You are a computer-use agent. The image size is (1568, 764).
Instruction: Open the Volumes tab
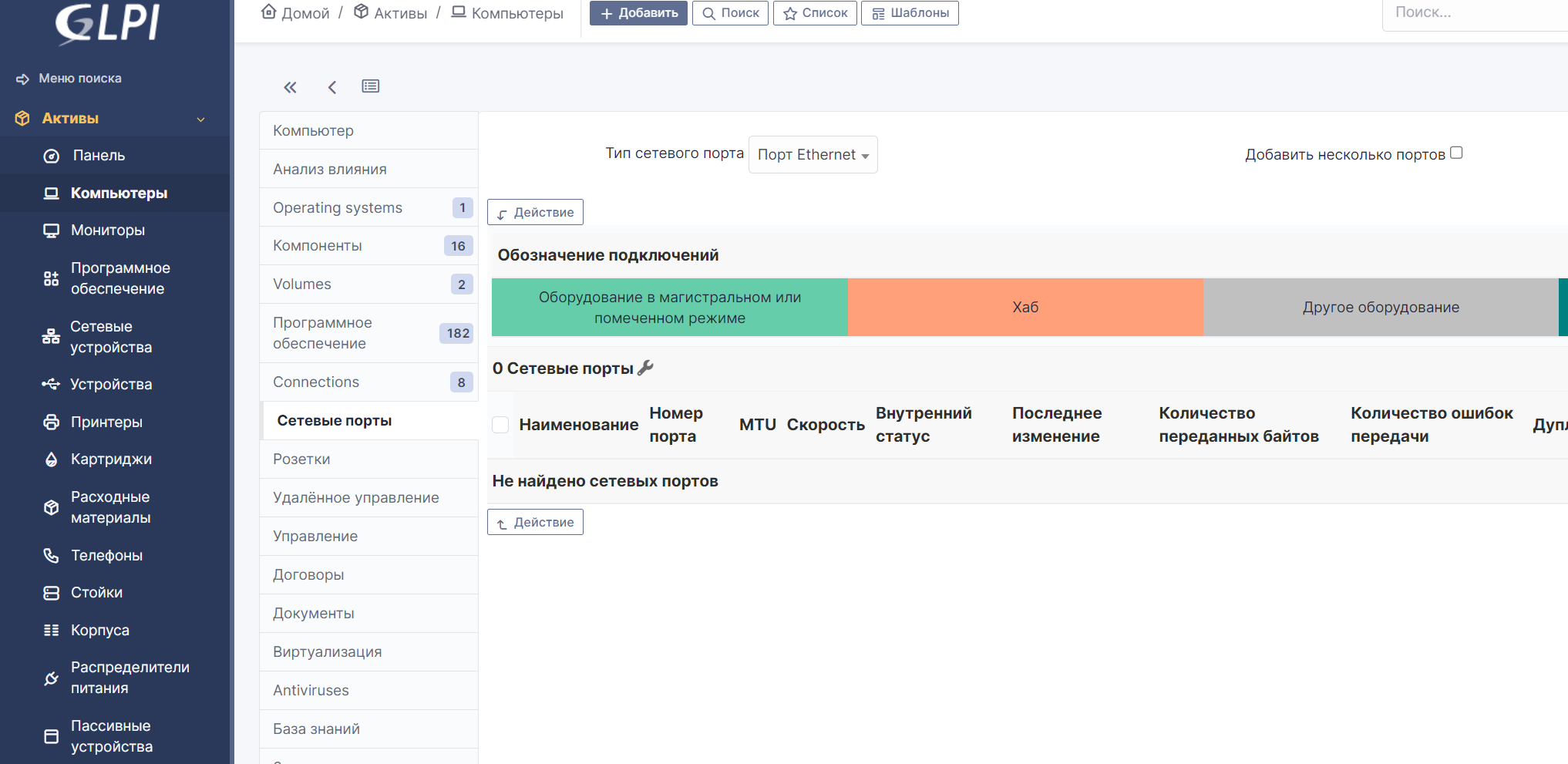click(x=368, y=284)
